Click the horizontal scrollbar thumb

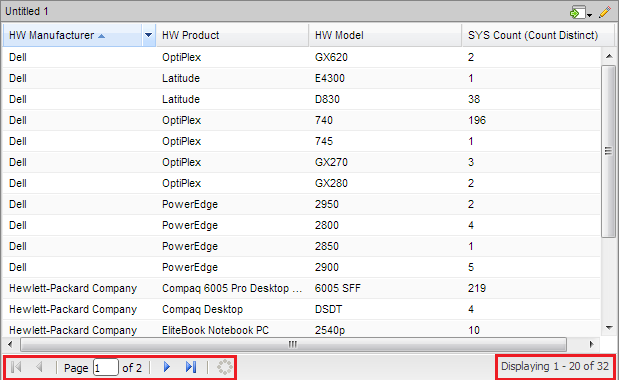point(293,344)
